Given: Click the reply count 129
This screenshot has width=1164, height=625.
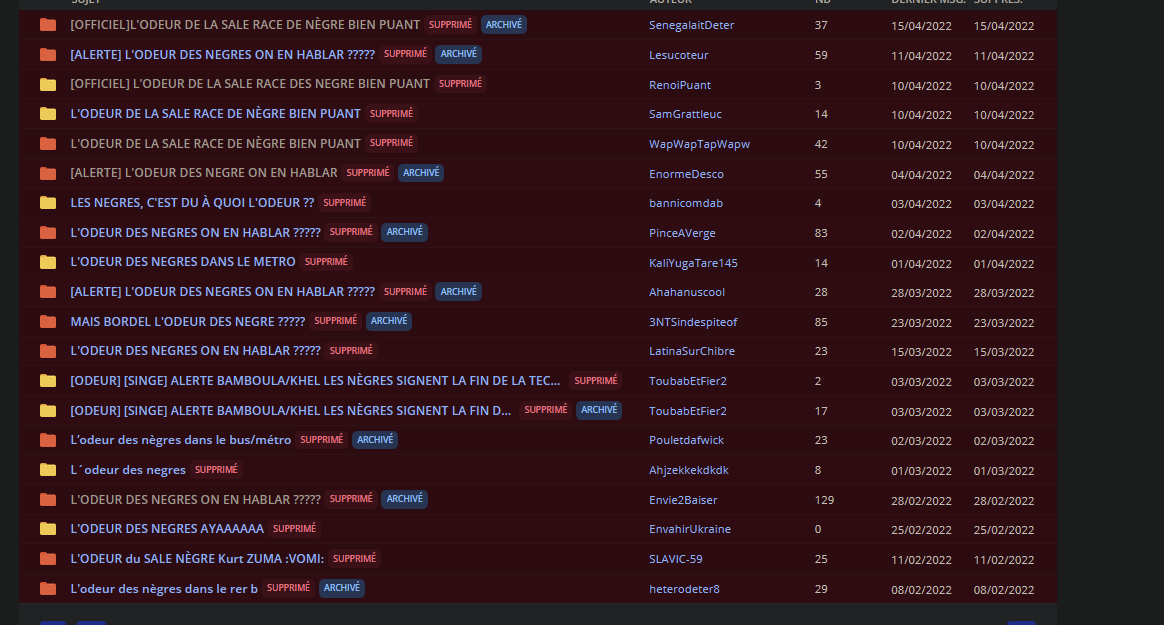Looking at the screenshot, I should (824, 500).
